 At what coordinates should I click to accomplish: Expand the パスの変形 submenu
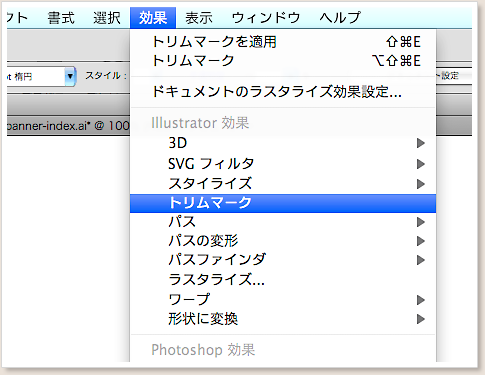point(283,241)
